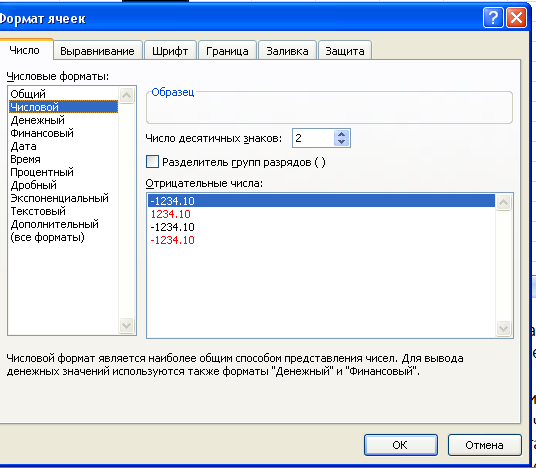
Task: Select Дополнительный format
Action: point(63,224)
